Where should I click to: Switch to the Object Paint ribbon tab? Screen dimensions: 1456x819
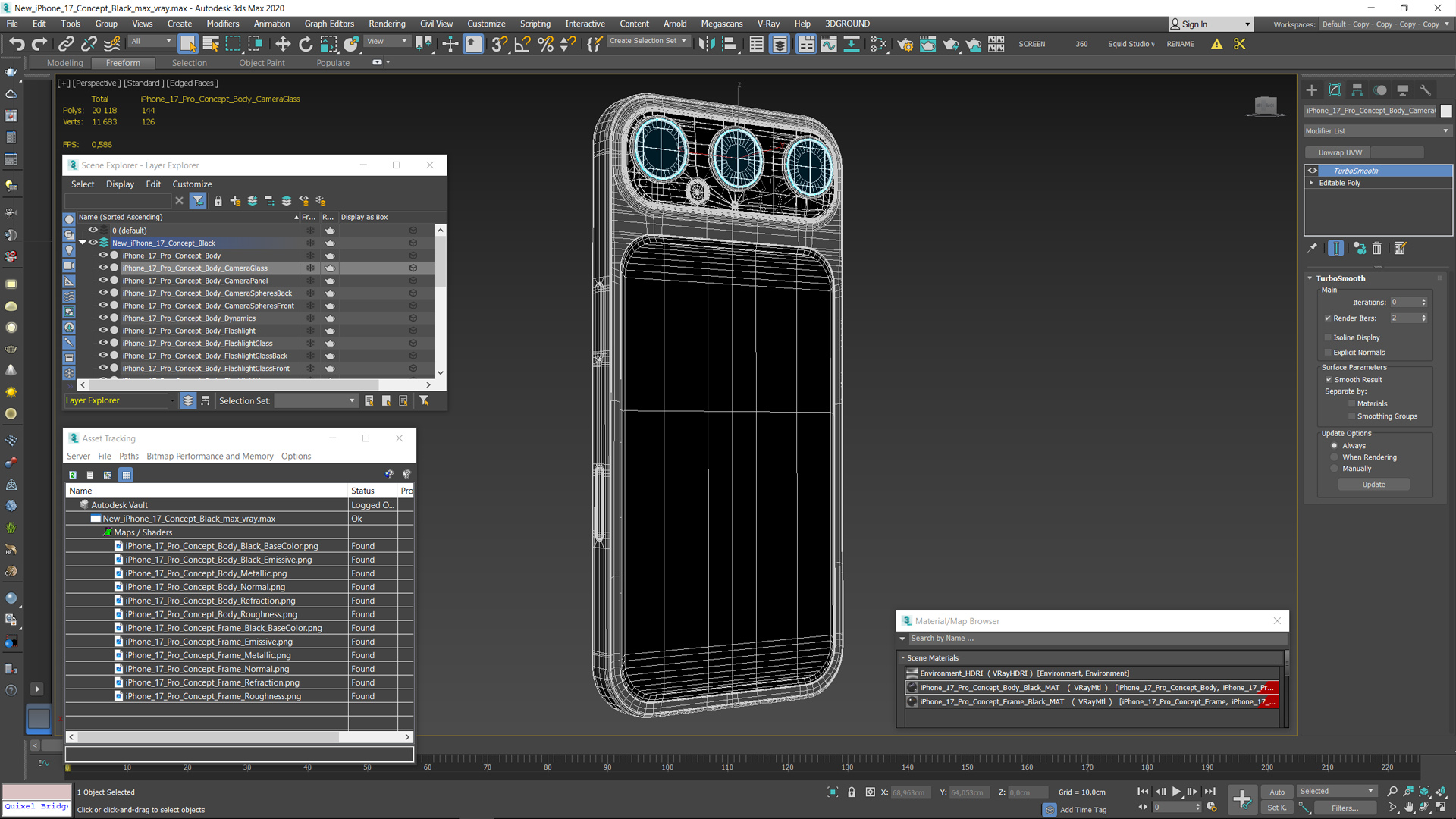click(262, 63)
